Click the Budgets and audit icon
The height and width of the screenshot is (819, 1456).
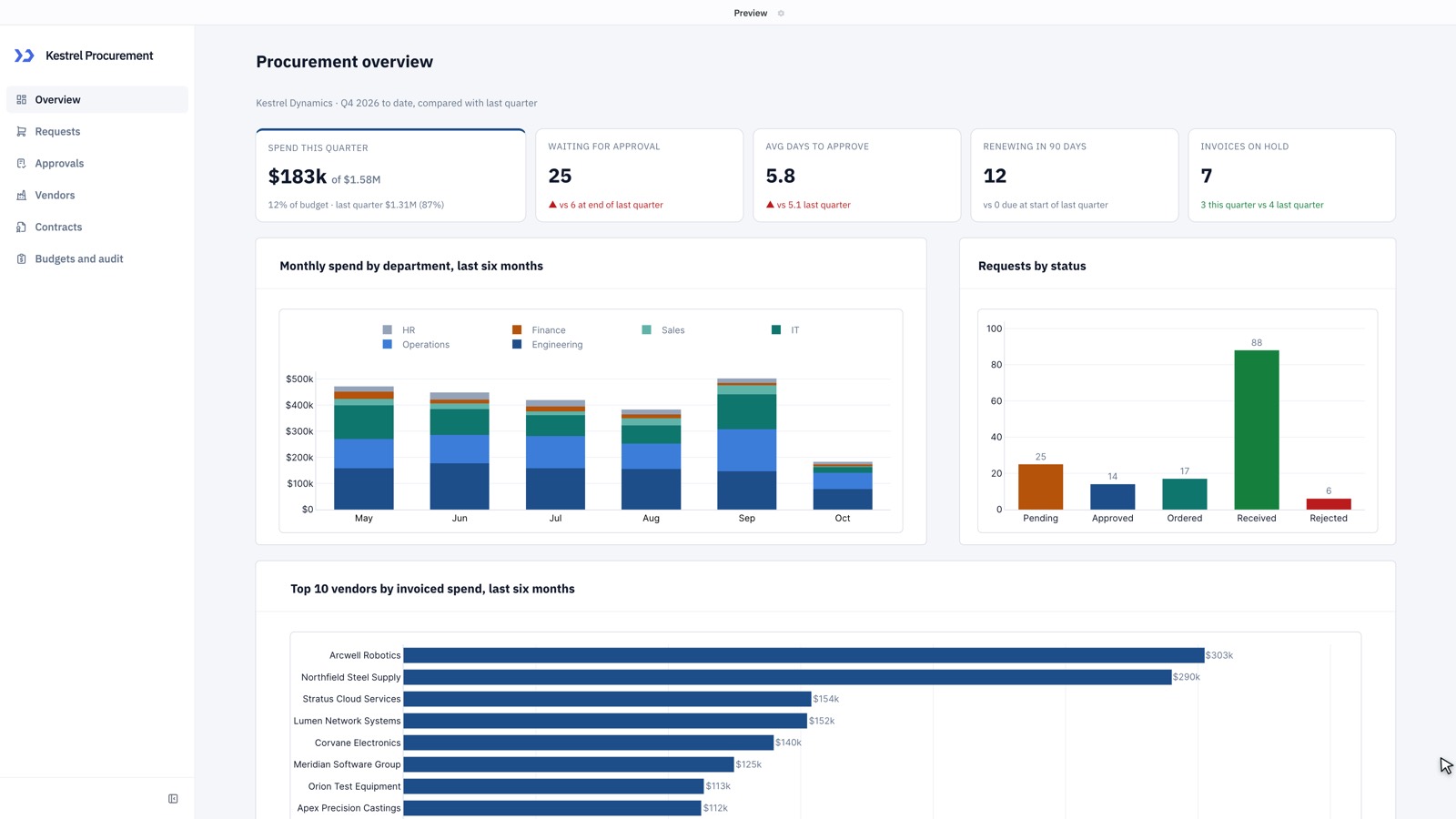coord(21,259)
